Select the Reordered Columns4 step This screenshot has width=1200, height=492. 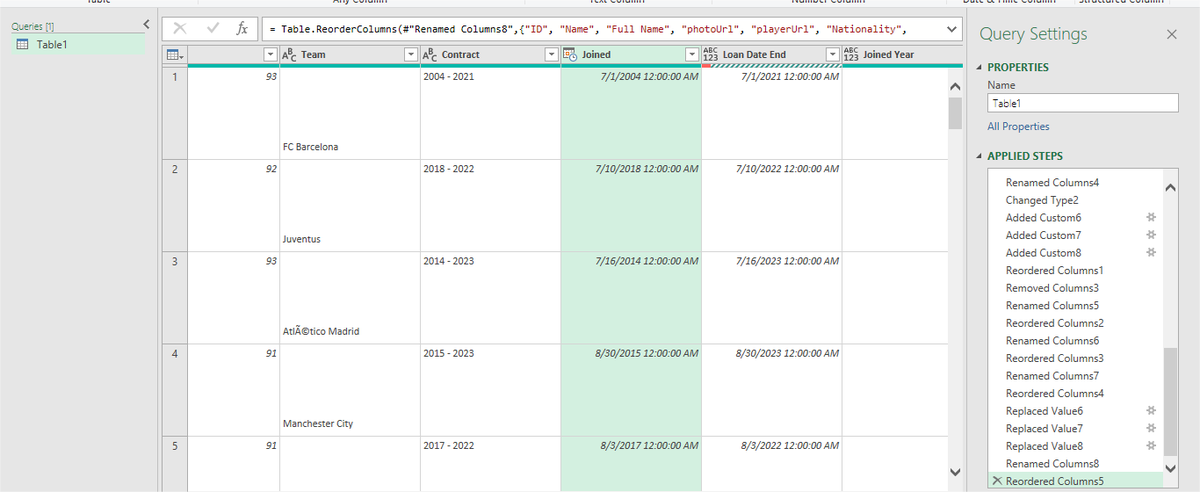click(1055, 393)
